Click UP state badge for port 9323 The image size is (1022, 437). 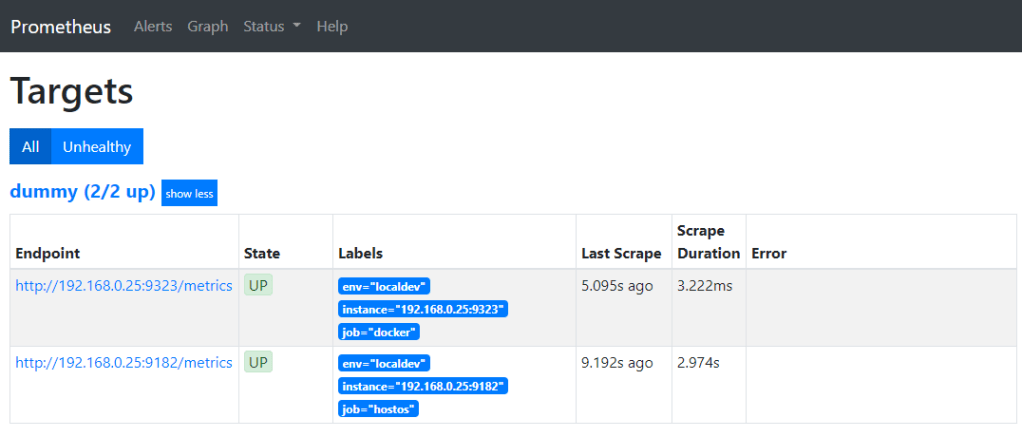[x=258, y=286]
